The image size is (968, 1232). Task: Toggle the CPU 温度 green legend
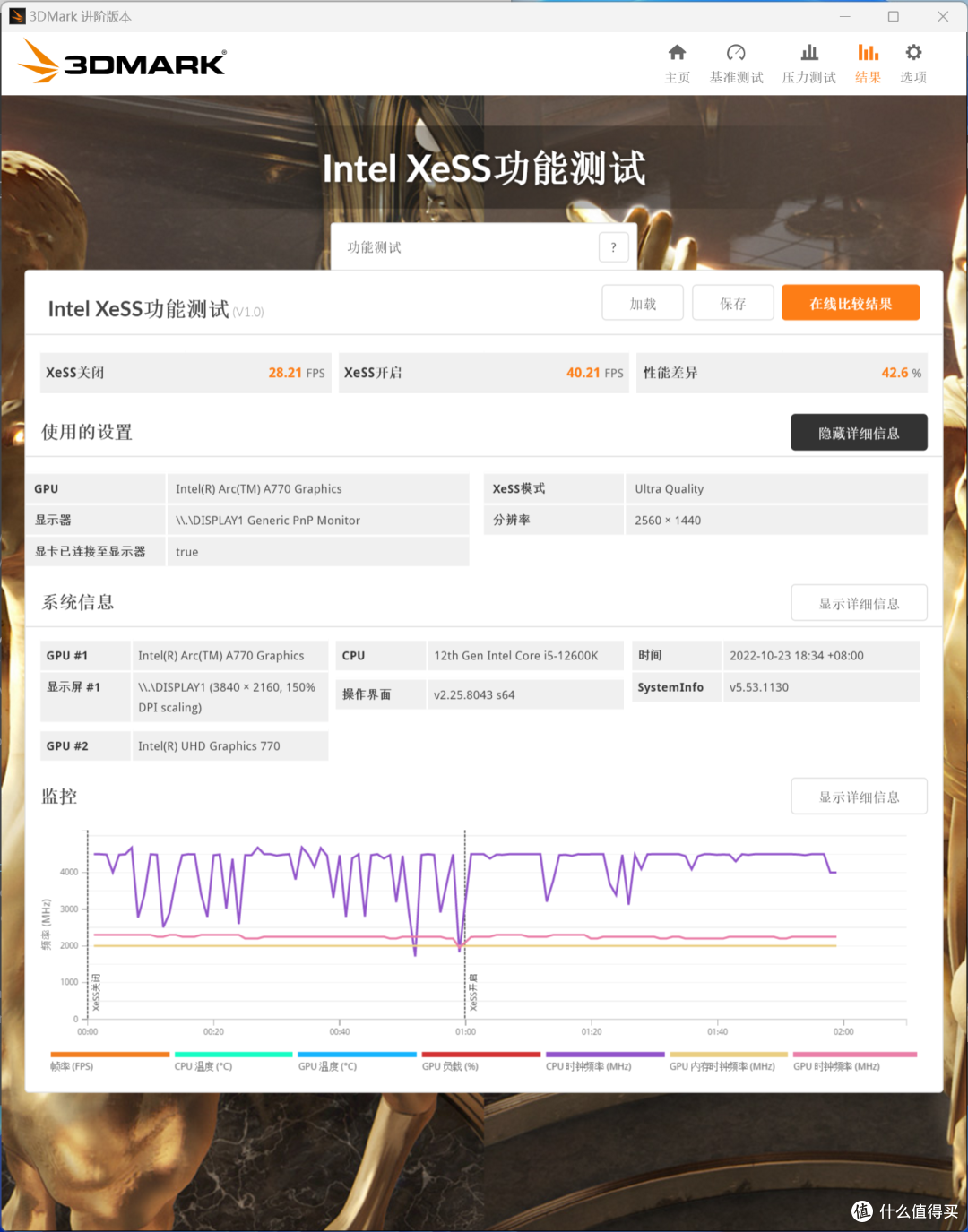click(x=233, y=1061)
